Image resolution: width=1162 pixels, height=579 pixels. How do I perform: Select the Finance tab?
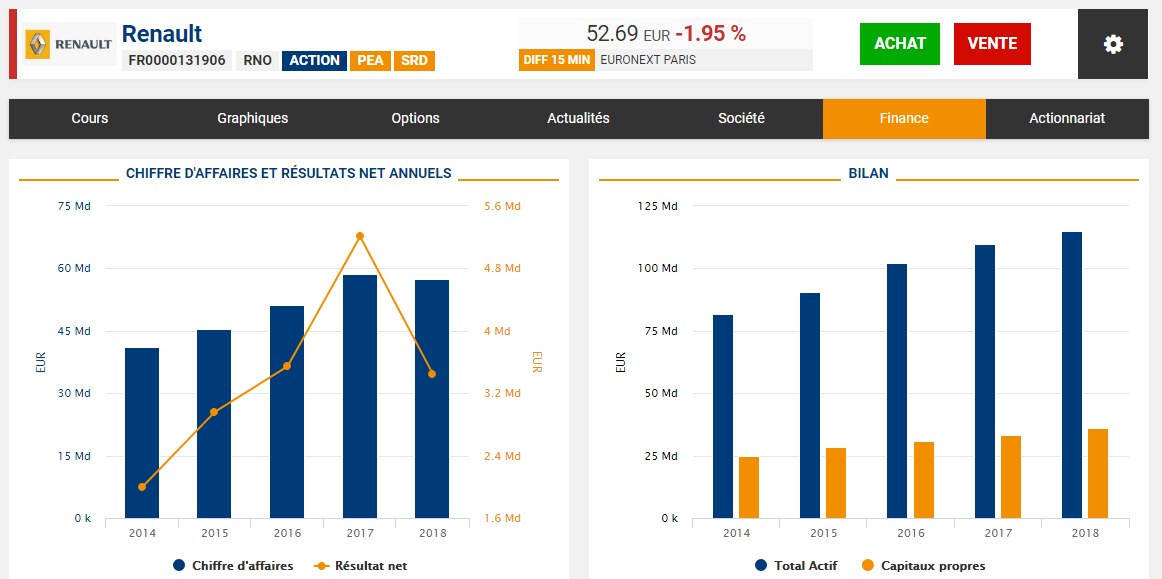click(x=904, y=119)
